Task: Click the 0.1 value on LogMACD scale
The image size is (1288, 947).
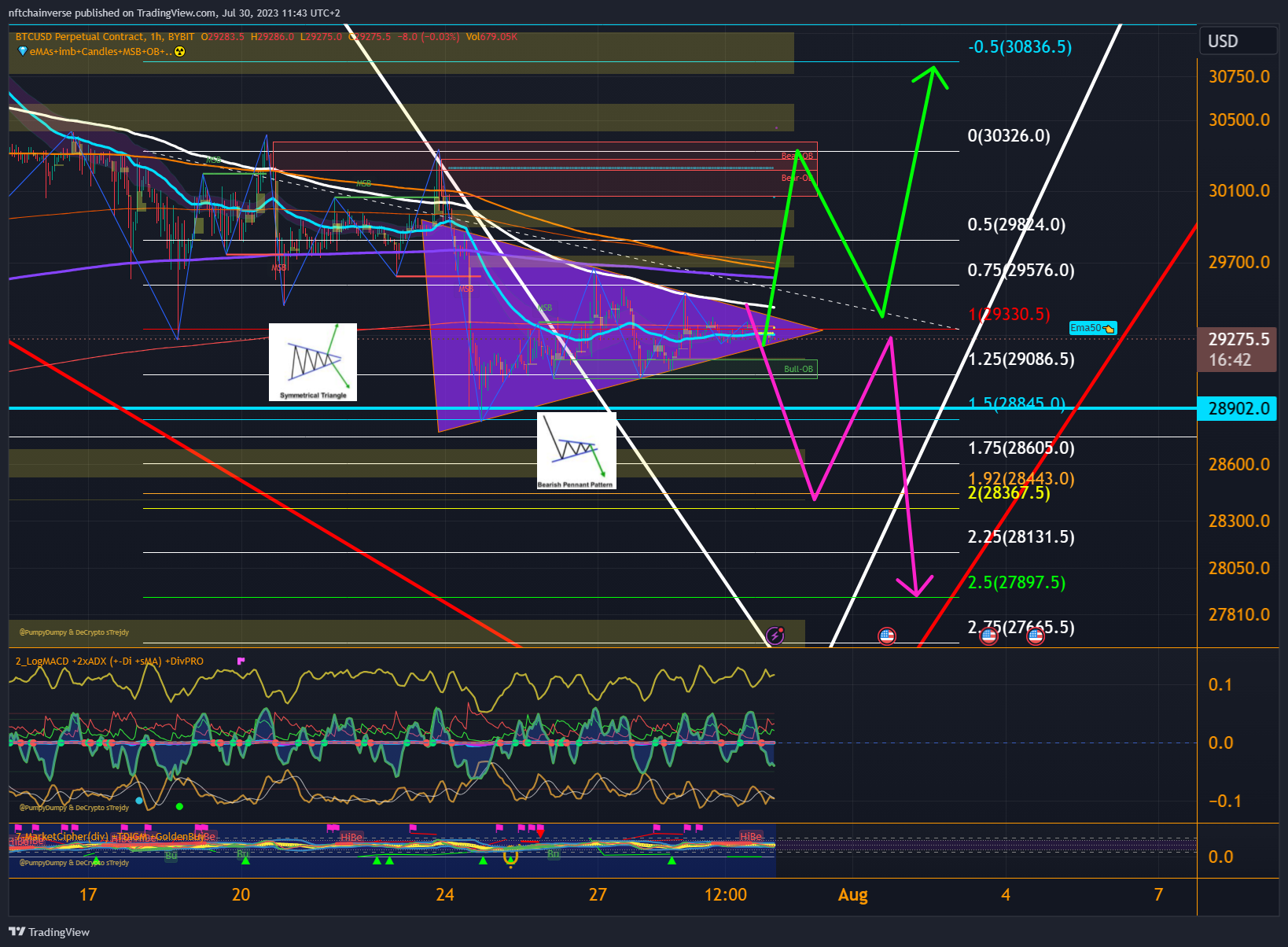Action: click(1220, 685)
